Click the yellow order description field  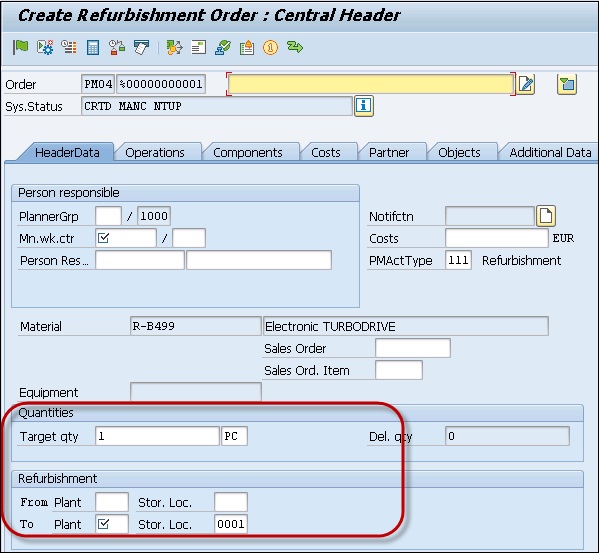pyautogui.click(x=371, y=84)
